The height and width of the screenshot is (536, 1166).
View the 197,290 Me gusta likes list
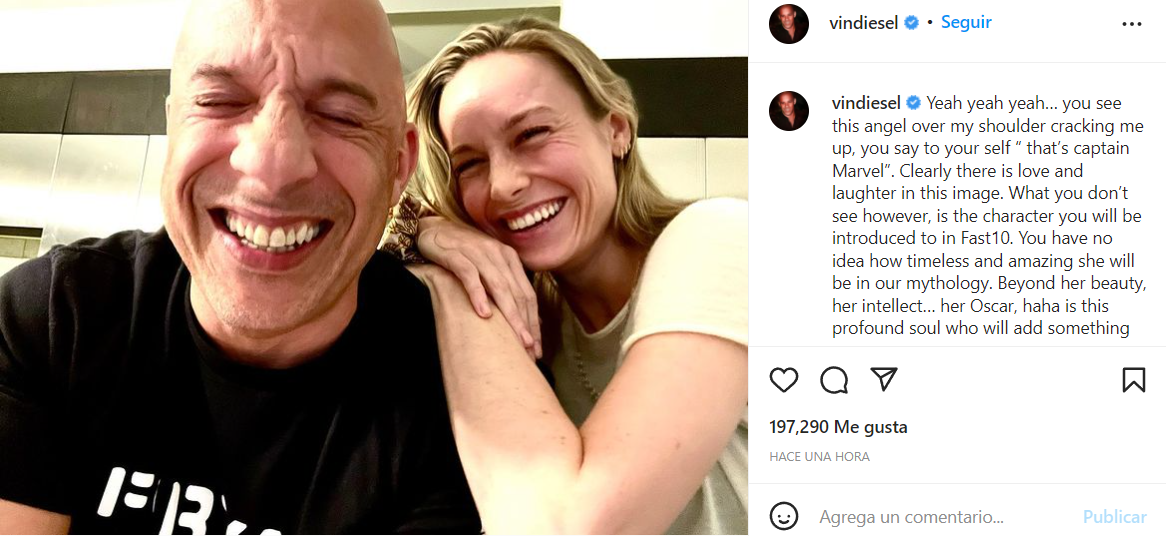838,427
